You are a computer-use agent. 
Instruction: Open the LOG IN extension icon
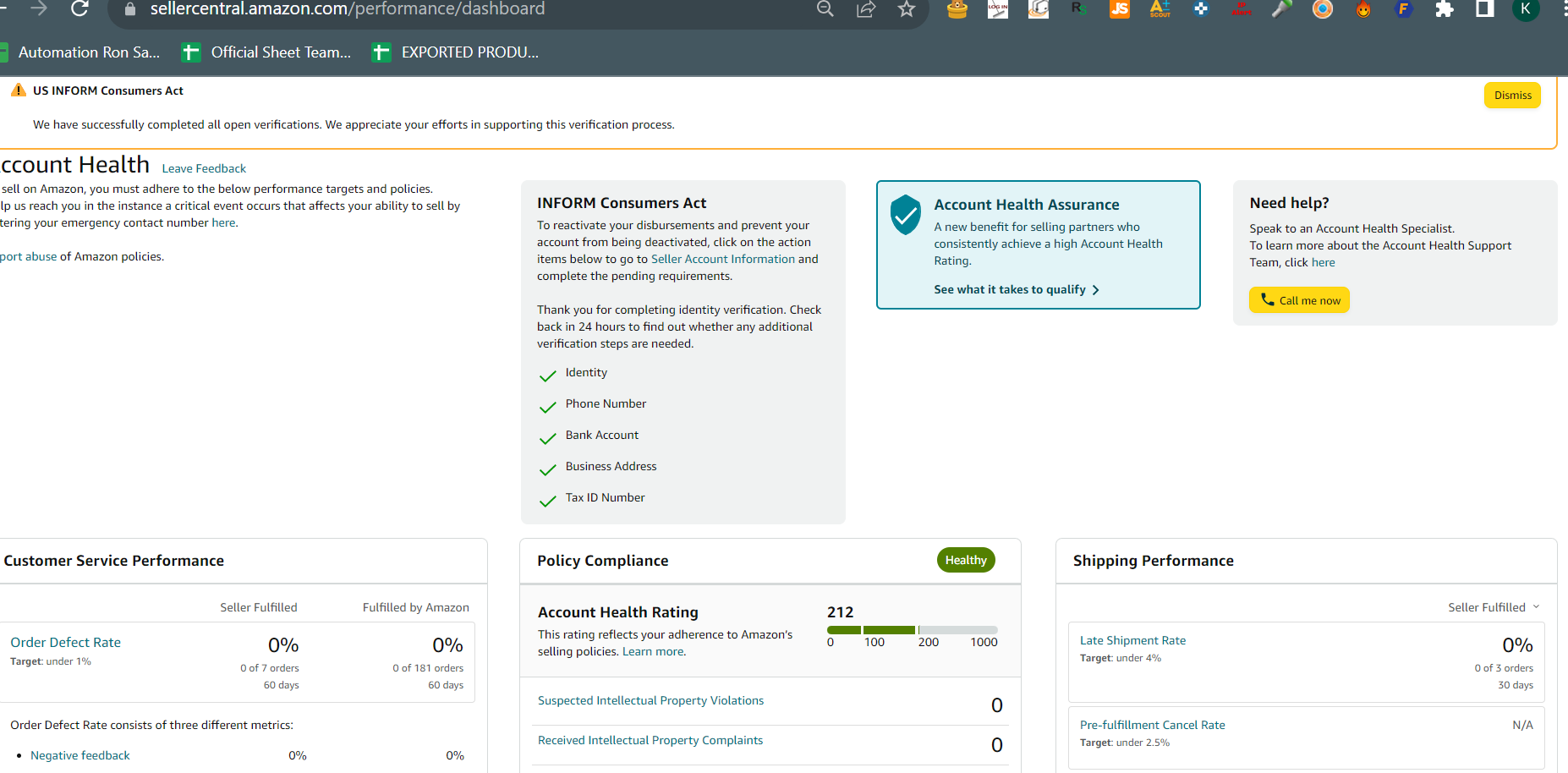point(998,9)
